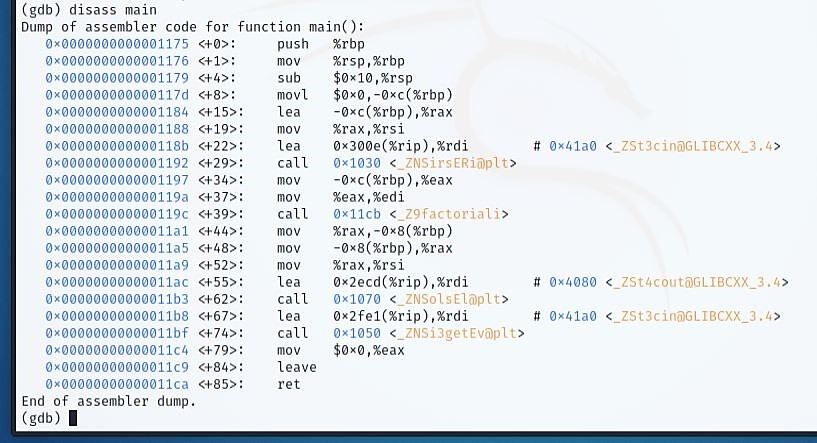Click the 'sub $0x10,%rsp' instruction
Viewport: 817px width, 443px height.
pyautogui.click(x=345, y=78)
